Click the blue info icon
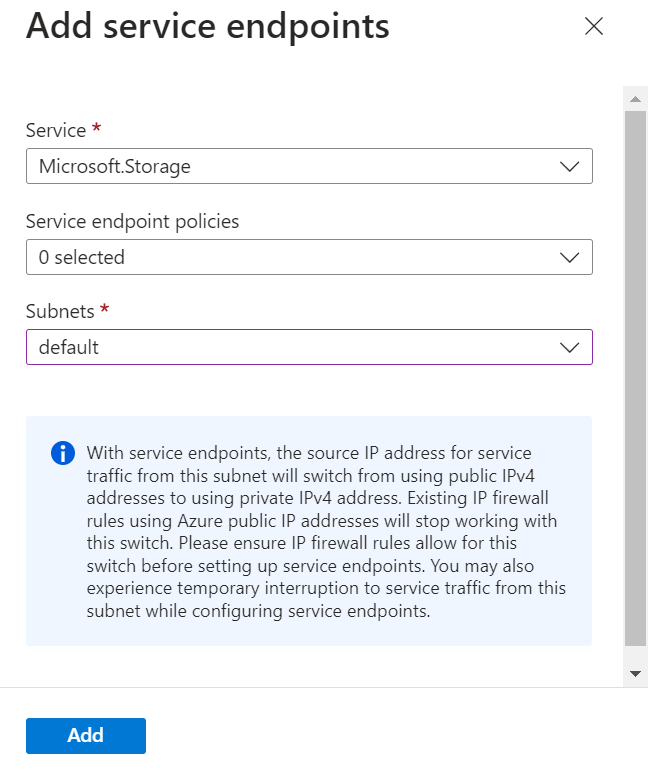Viewport: 650px width, 777px height. pos(62,454)
